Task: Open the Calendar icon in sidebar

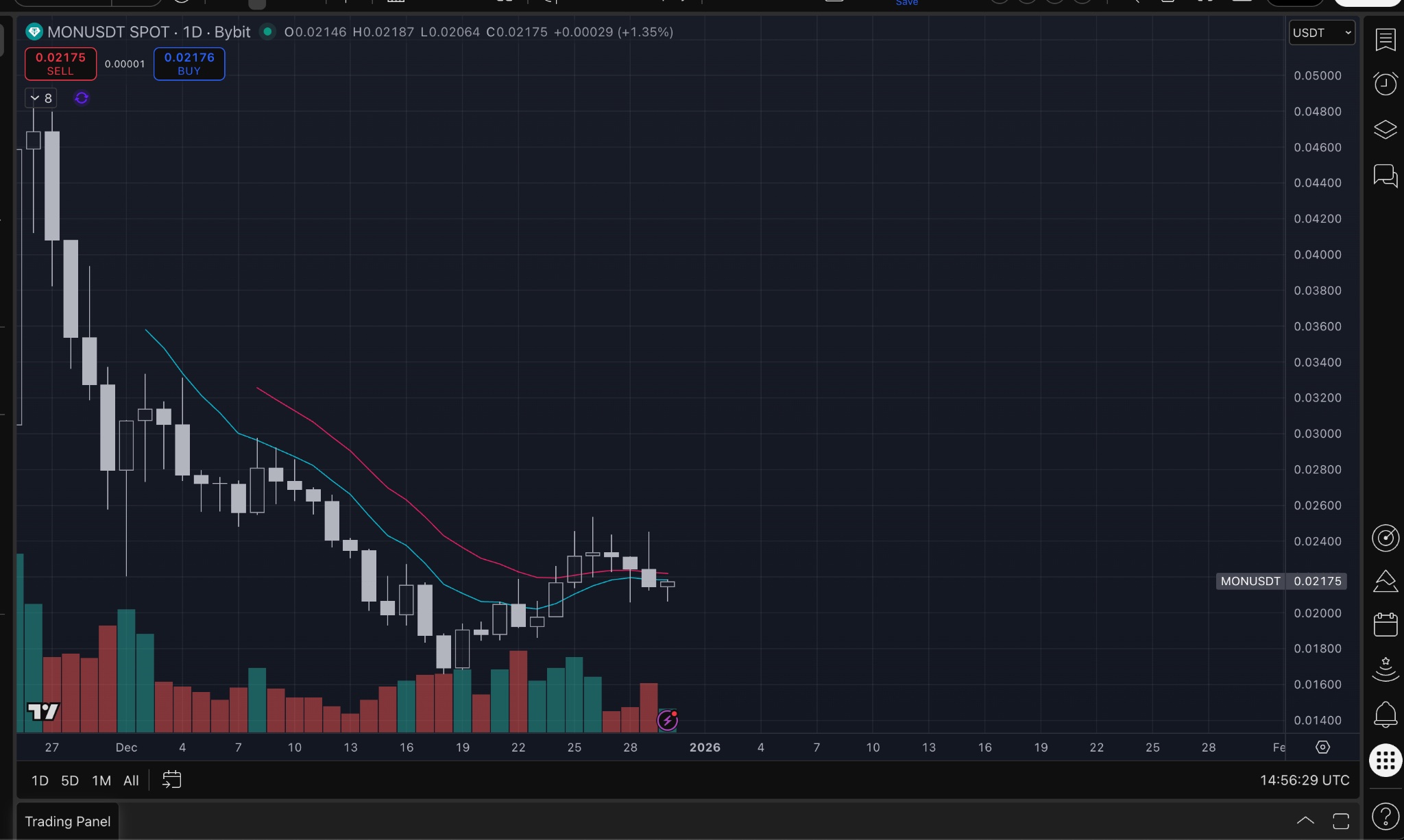Action: coord(1385,624)
